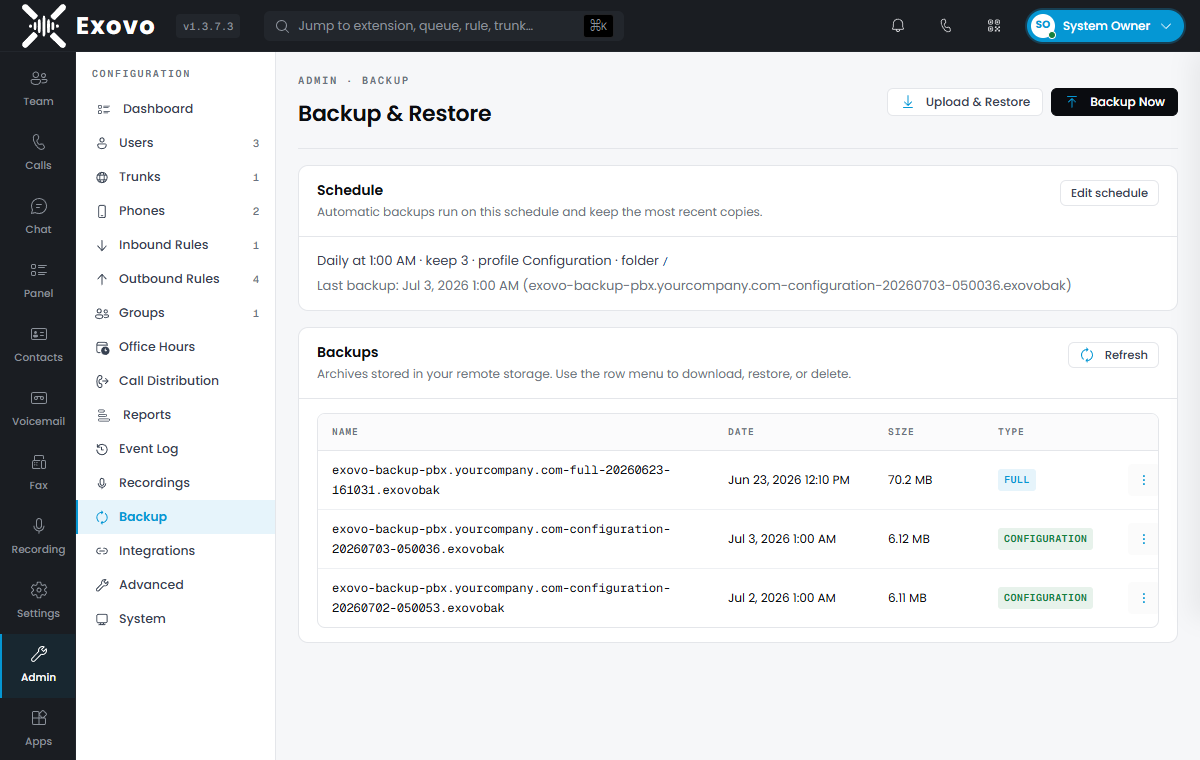Click the Daily at 1:00 AM schedule summary
The height and width of the screenshot is (760, 1200).
click(492, 261)
